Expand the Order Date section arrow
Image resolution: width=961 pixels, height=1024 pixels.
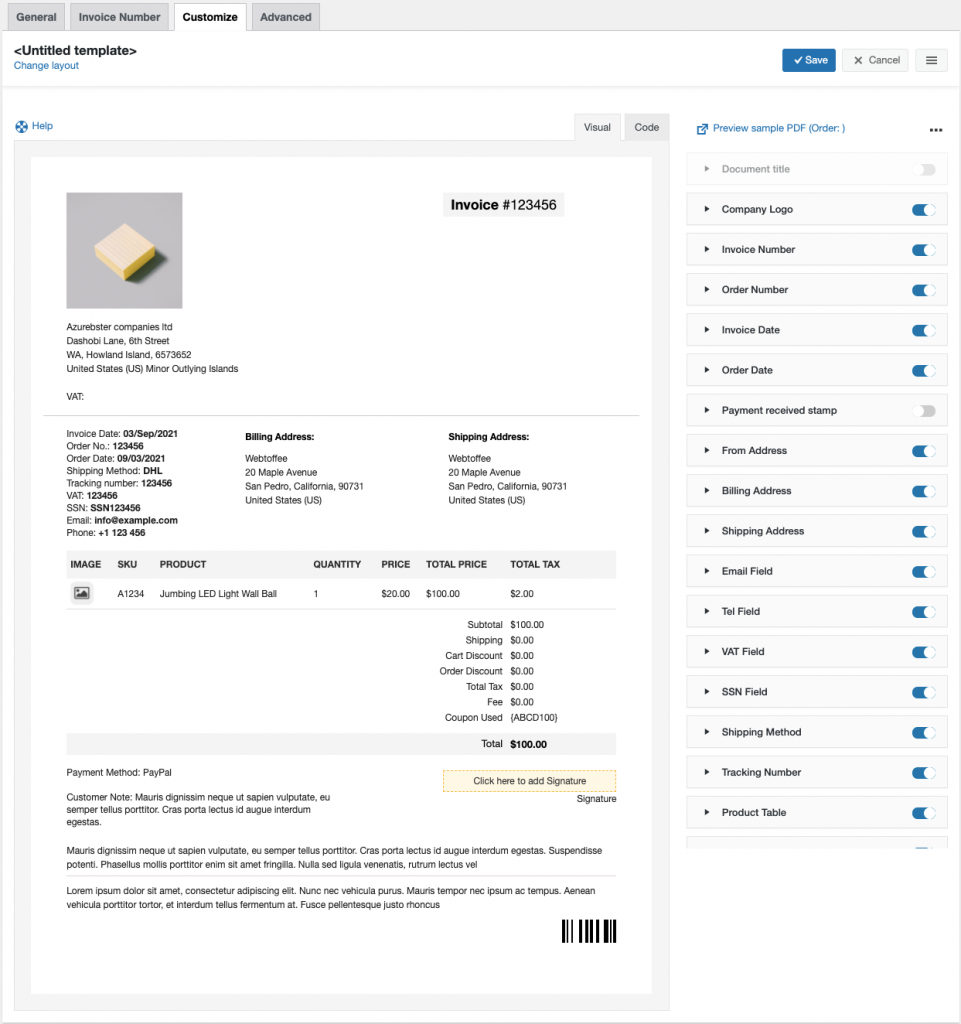(x=707, y=370)
